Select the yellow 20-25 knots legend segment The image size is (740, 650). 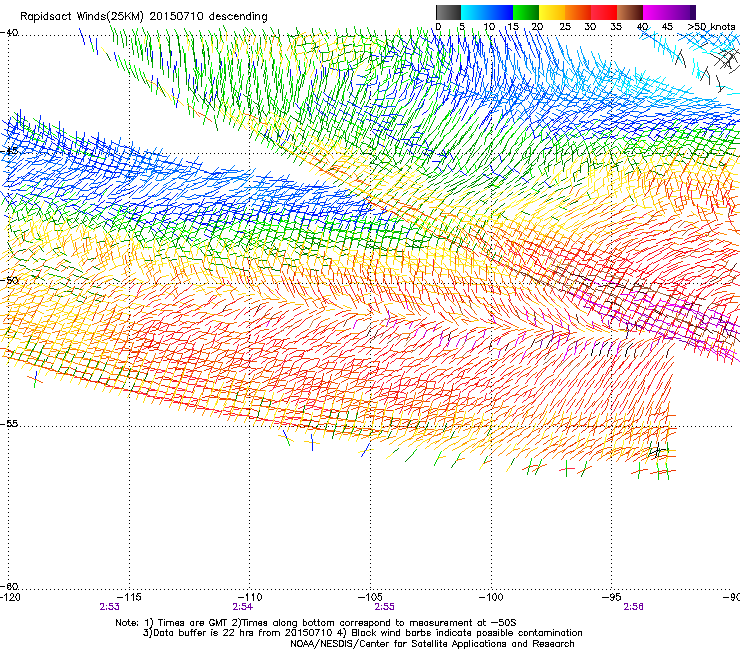[x=552, y=12]
